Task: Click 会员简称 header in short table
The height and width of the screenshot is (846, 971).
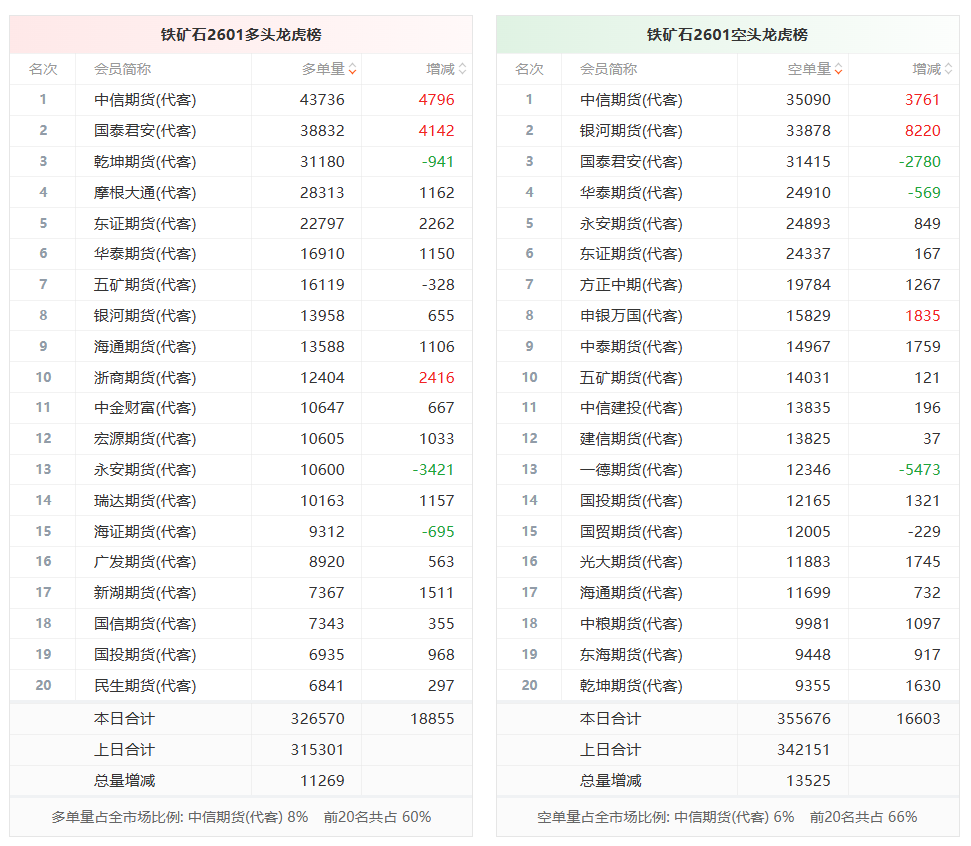Action: (x=609, y=69)
